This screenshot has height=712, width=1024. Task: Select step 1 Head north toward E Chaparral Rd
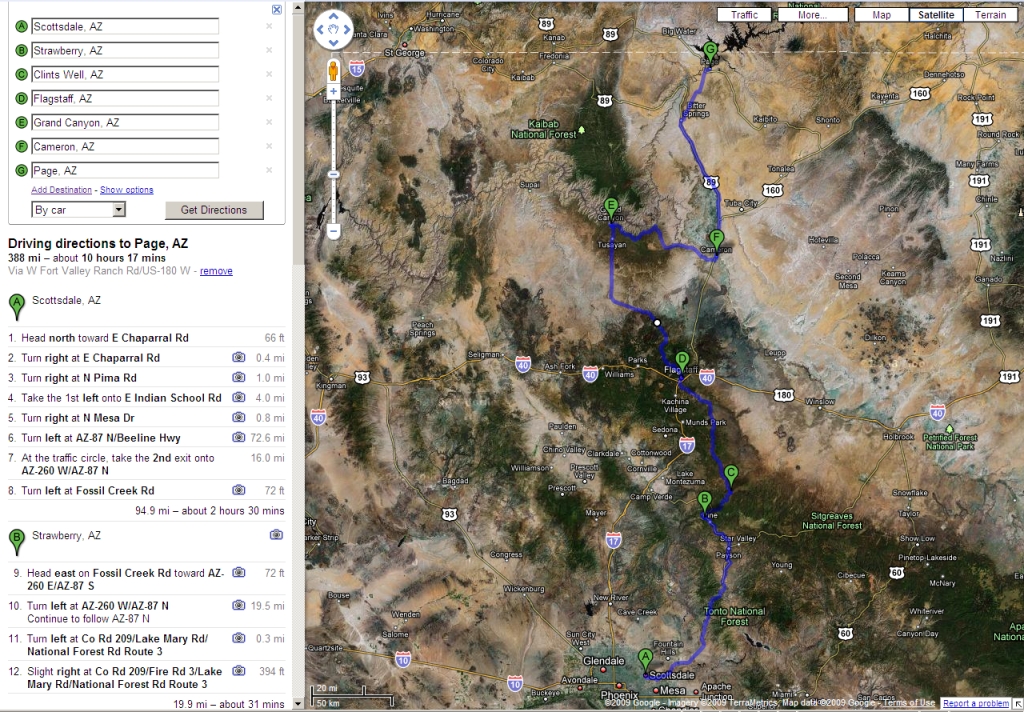click(146, 338)
